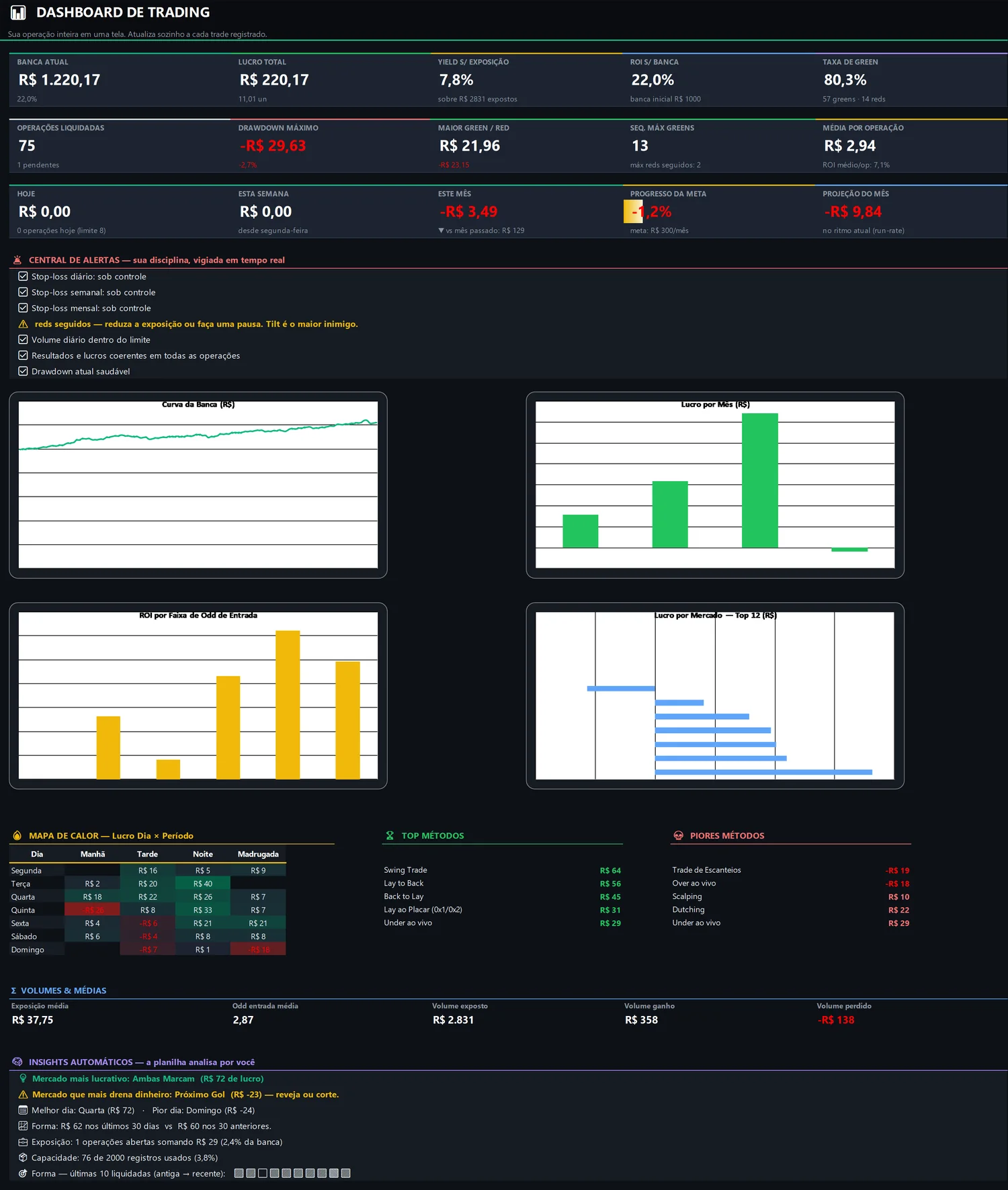Screen dimensions: 1008x1190
Task: Select the Projeção do Mês value -R$ 9,84
Action: click(853, 212)
